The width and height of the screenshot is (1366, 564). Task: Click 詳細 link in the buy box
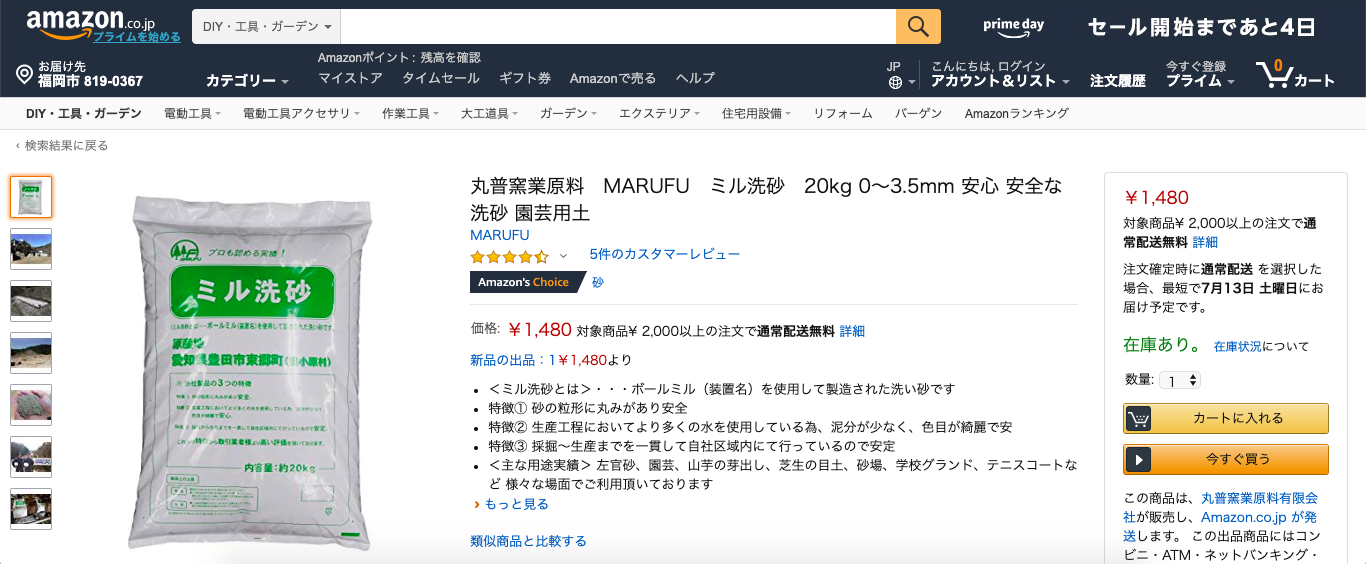[1205, 242]
